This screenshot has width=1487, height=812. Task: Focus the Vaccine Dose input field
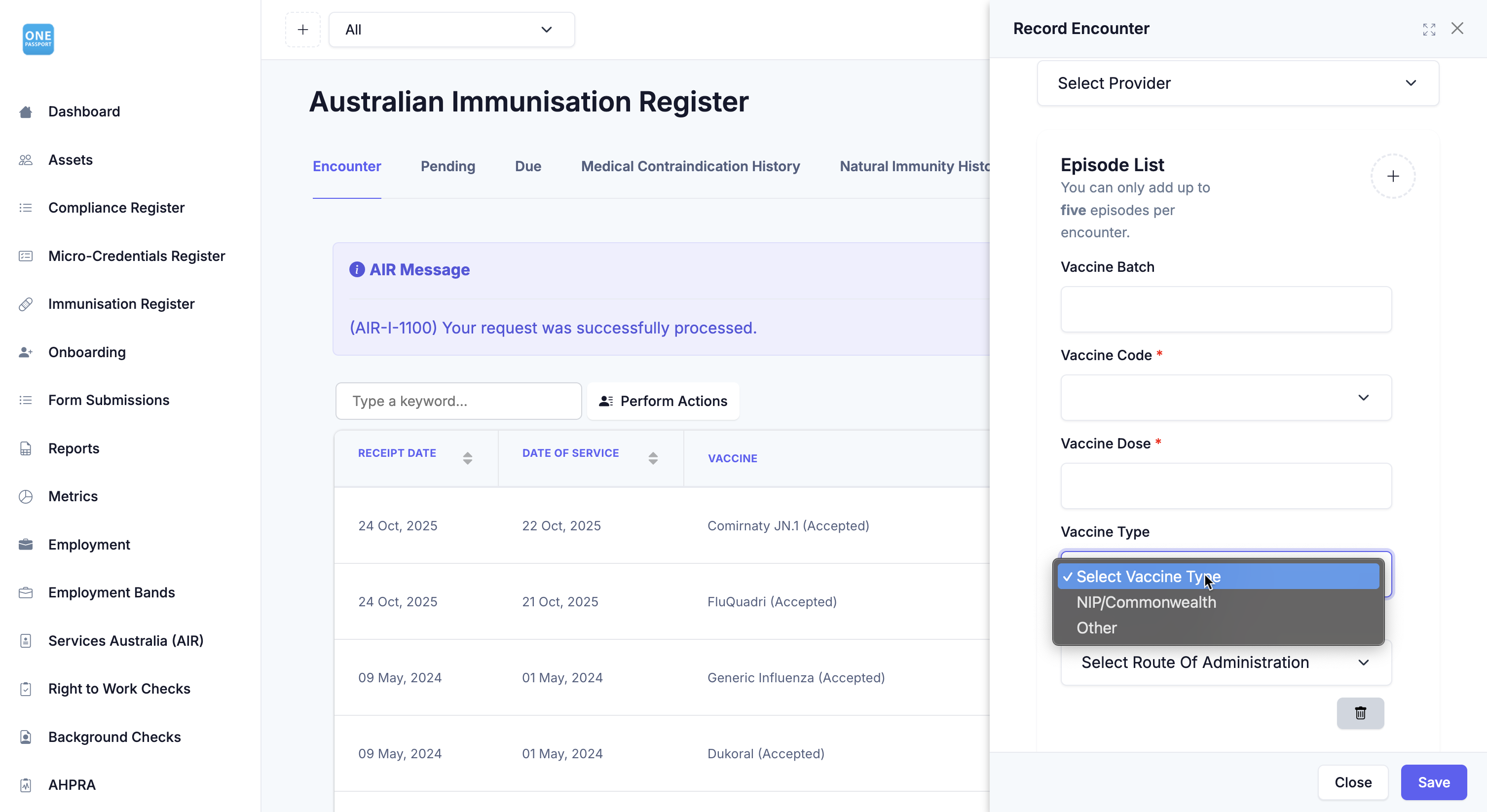point(1226,486)
